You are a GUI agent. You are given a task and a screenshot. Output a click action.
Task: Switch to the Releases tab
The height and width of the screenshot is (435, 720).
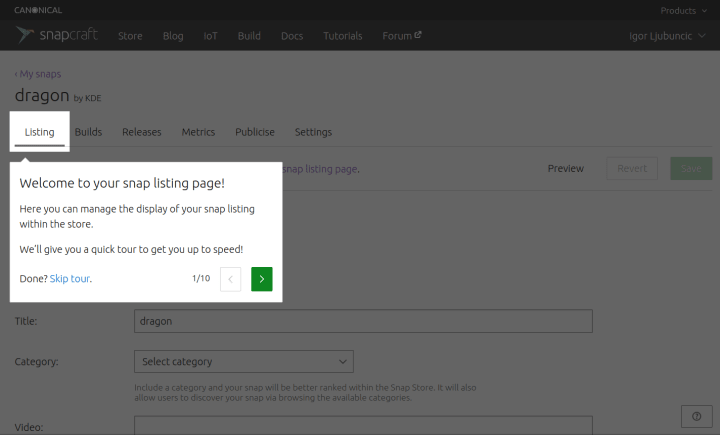[141, 132]
